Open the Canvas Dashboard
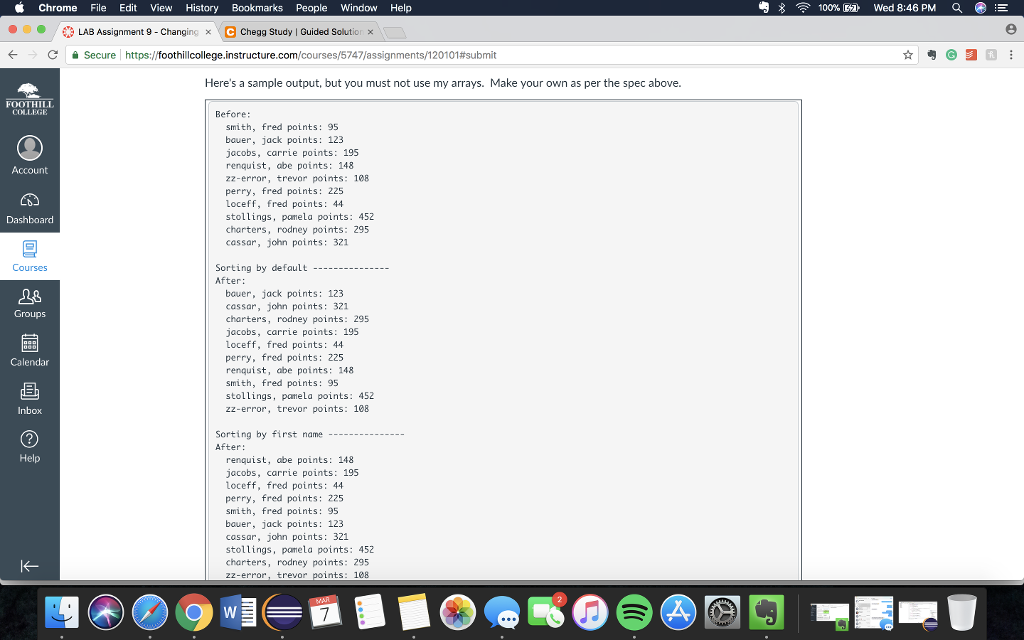1024x640 pixels. 29,208
